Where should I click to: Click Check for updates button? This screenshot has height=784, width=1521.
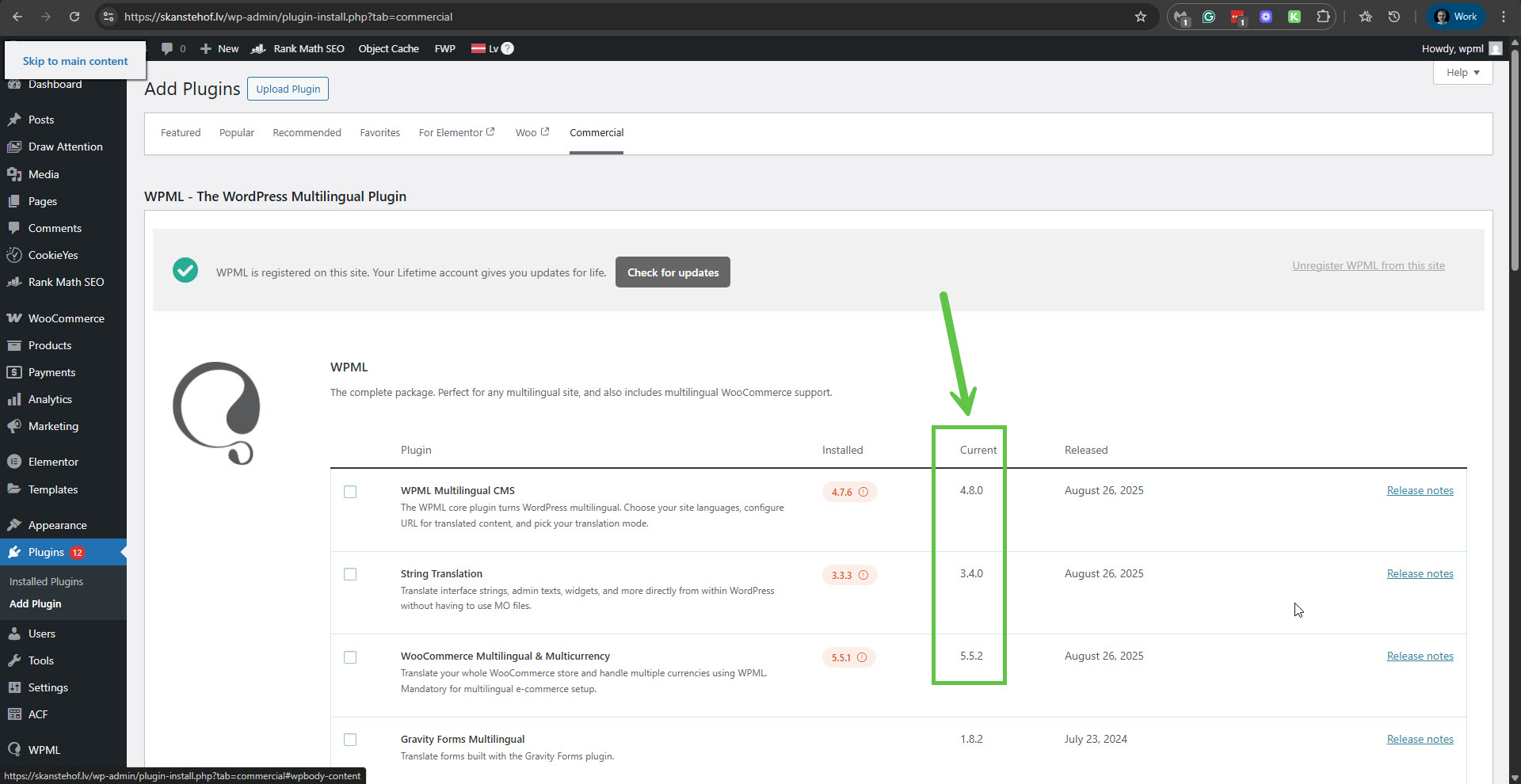(x=673, y=272)
